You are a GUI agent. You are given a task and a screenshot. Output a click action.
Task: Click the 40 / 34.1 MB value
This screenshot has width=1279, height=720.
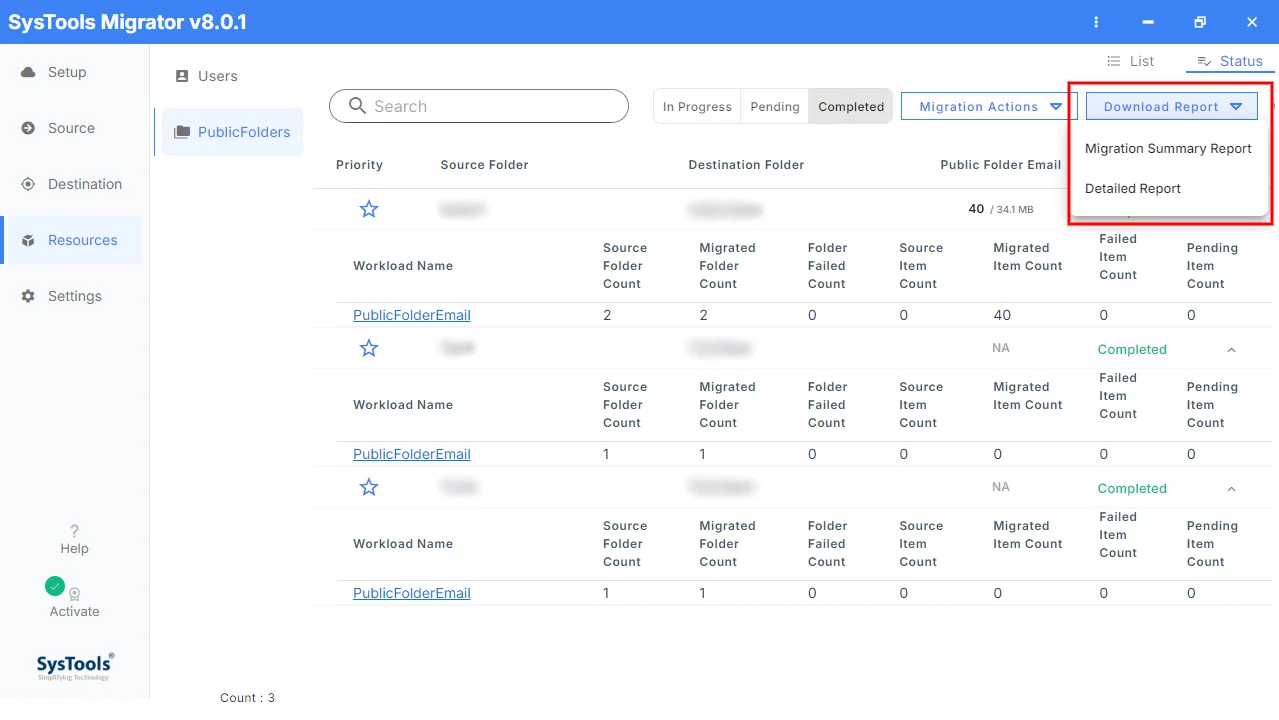click(x=1001, y=209)
